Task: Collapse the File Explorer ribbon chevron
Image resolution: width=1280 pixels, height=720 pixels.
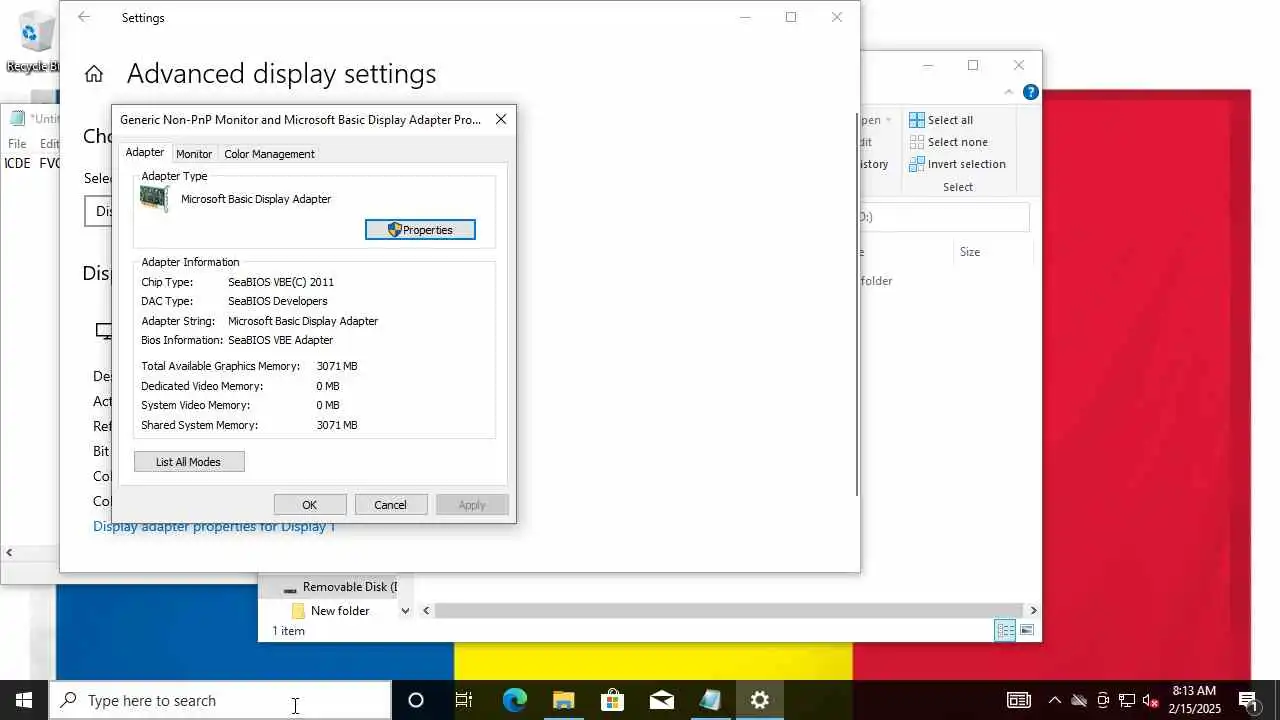Action: tap(1008, 92)
